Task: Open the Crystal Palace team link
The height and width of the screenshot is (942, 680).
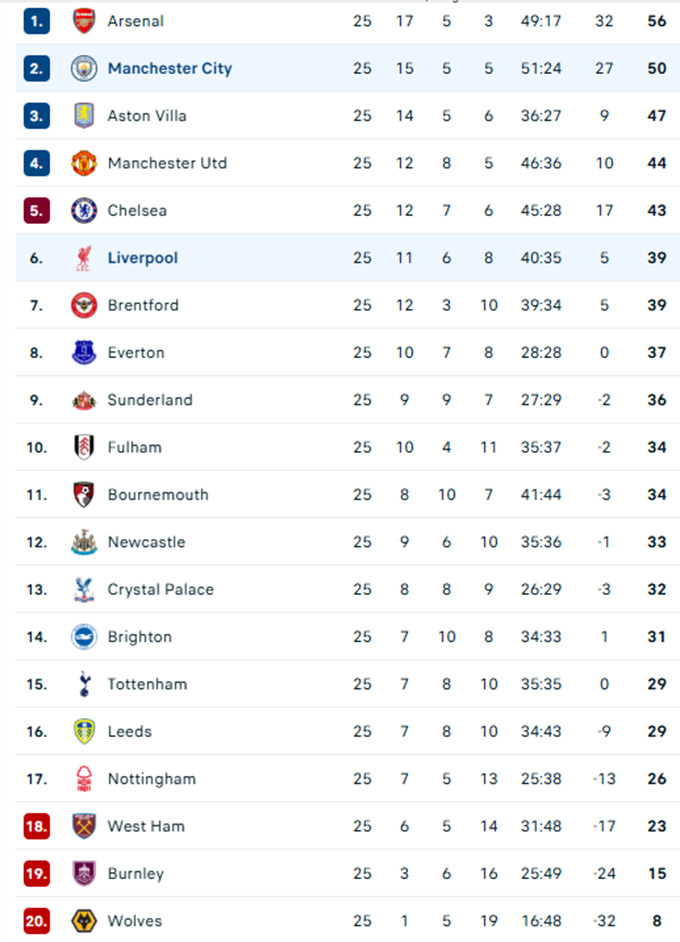Action: pos(161,589)
